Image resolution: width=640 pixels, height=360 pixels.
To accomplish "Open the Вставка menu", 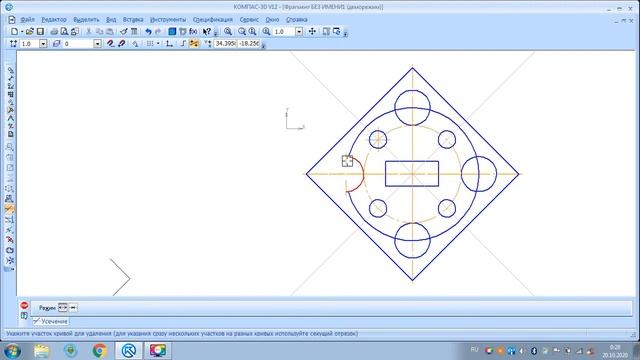I will click(x=133, y=20).
